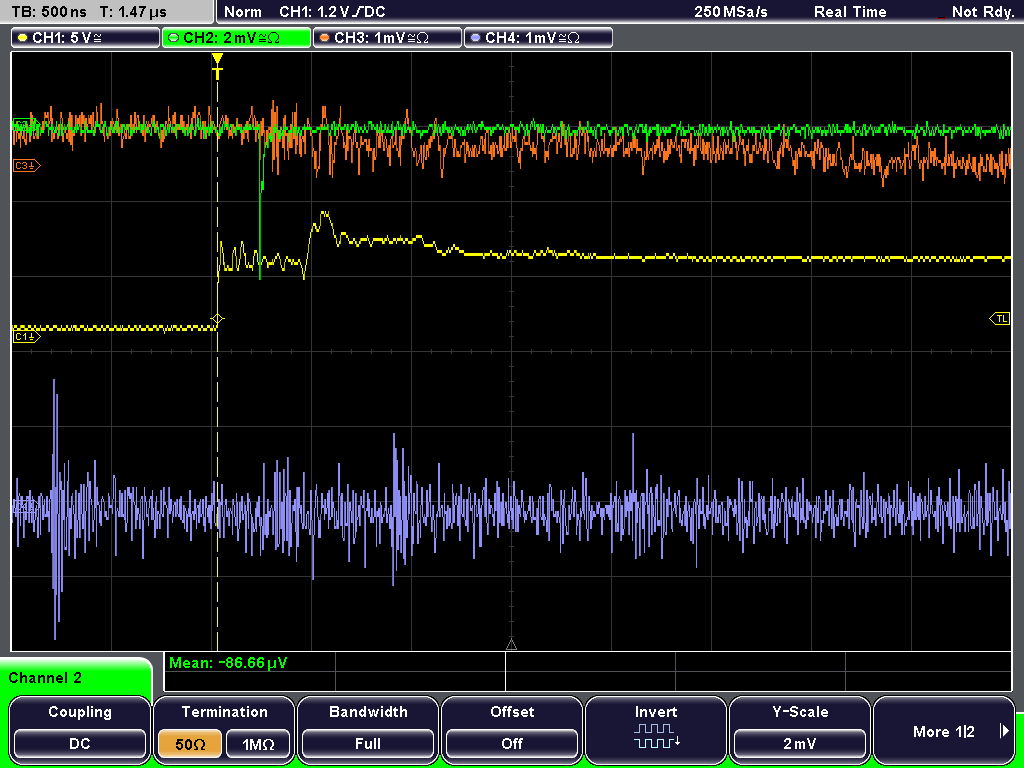Open the Y-Scale 2 mV setting
1024x768 pixels.
pyautogui.click(x=799, y=729)
